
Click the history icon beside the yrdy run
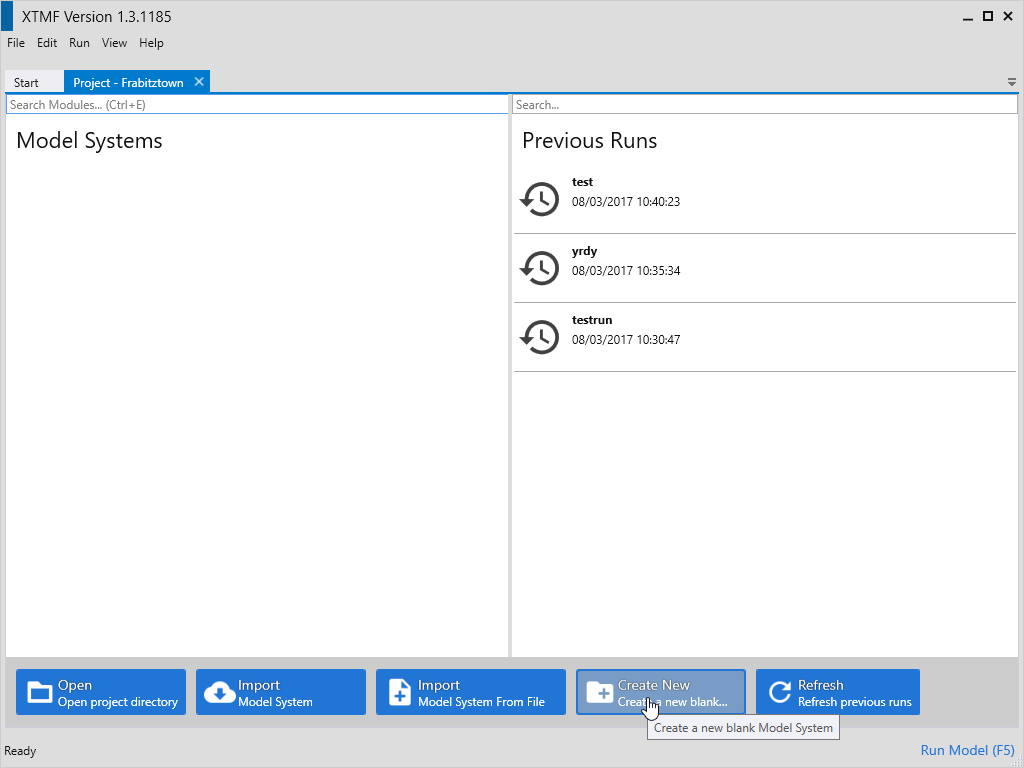tap(540, 268)
